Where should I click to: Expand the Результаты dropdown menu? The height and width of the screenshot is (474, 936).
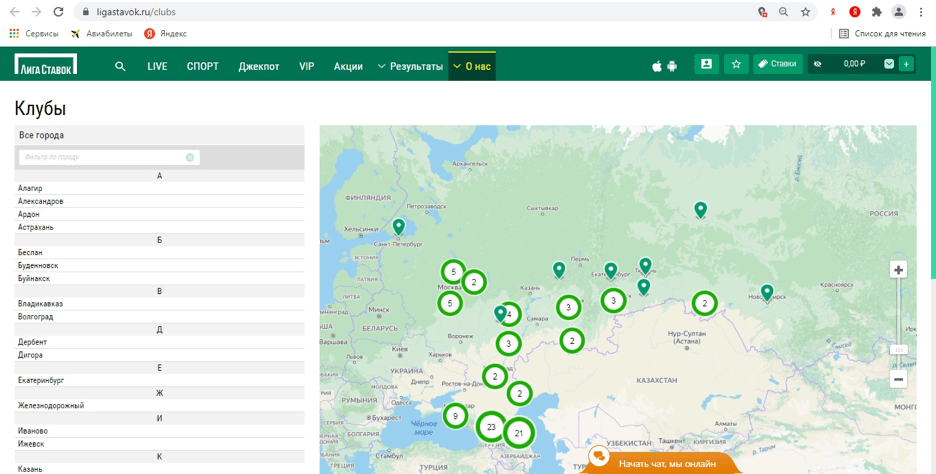(x=410, y=66)
